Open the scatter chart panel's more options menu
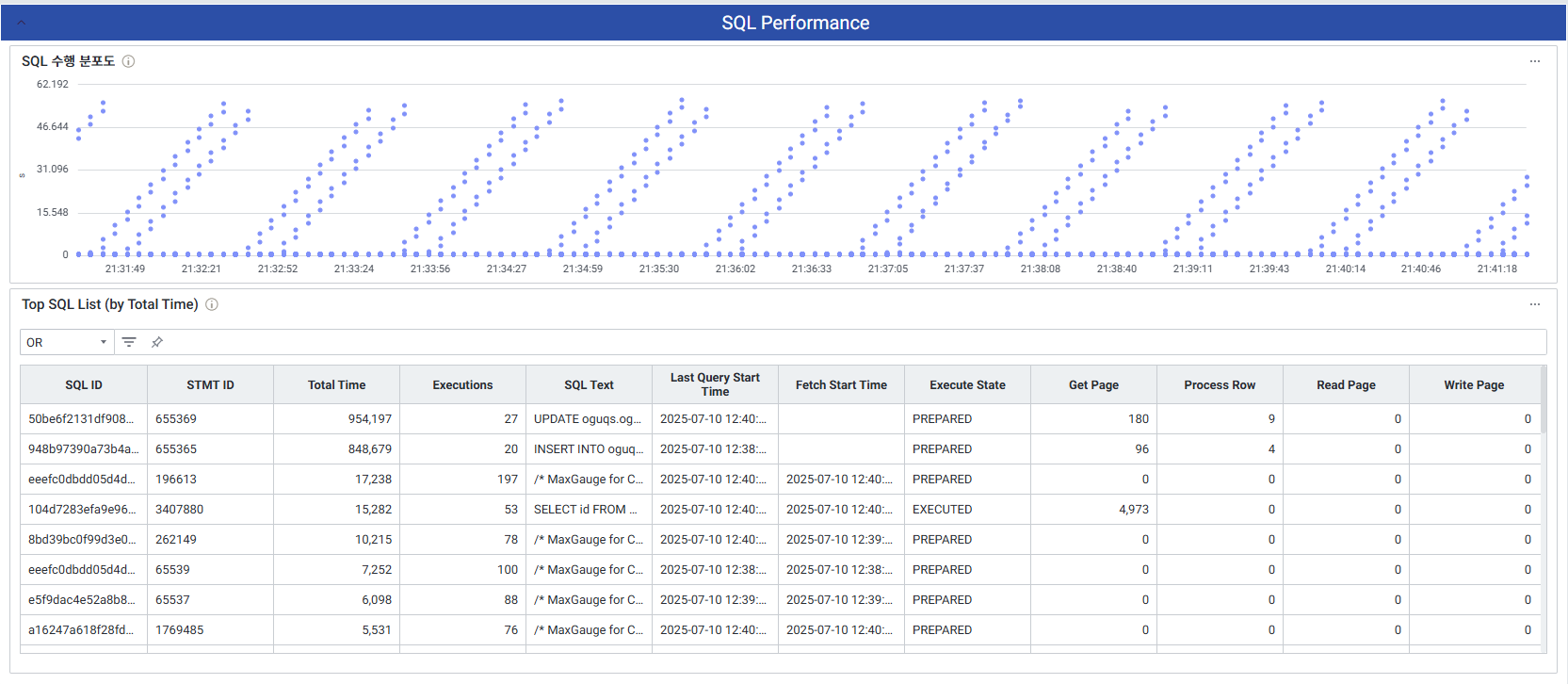 tap(1534, 61)
